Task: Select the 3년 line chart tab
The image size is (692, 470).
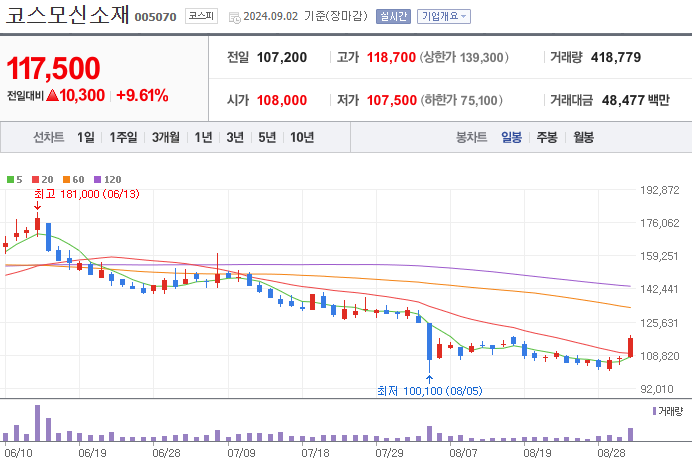Action: pyautogui.click(x=235, y=137)
